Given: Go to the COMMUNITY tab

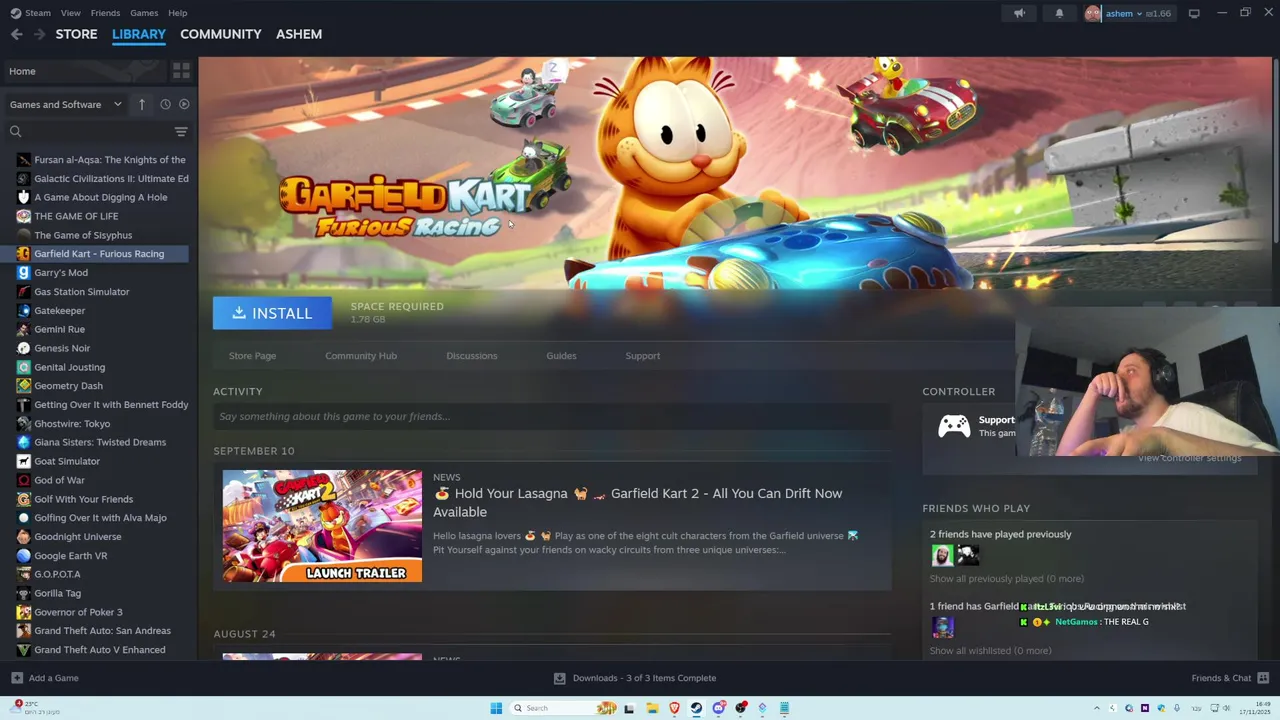Looking at the screenshot, I should pyautogui.click(x=220, y=34).
